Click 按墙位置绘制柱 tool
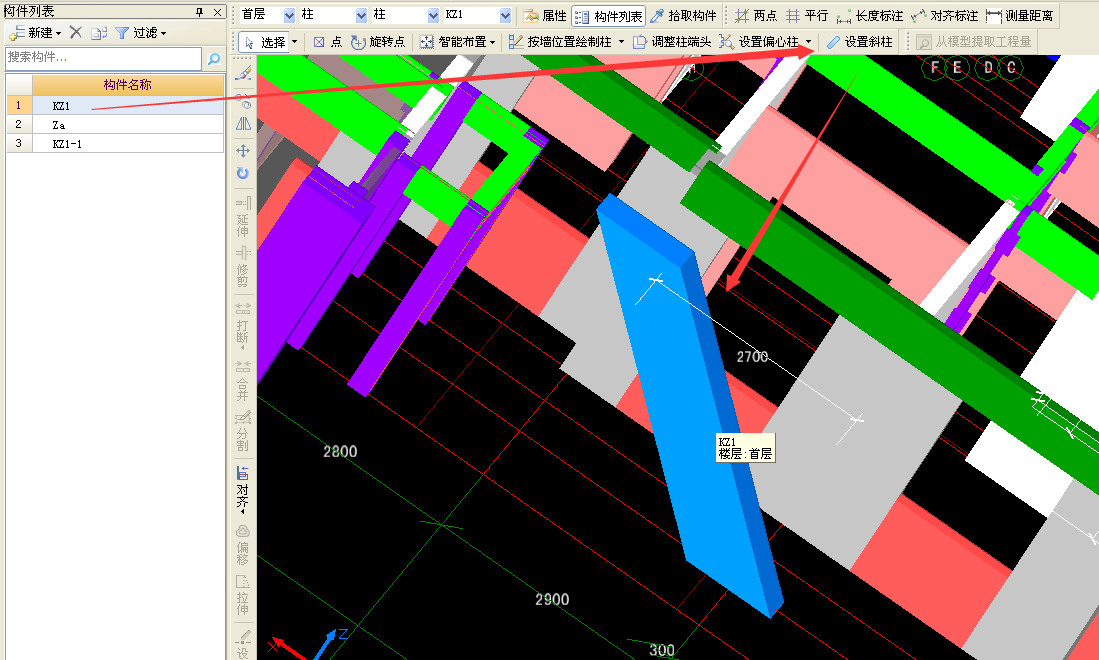 561,42
